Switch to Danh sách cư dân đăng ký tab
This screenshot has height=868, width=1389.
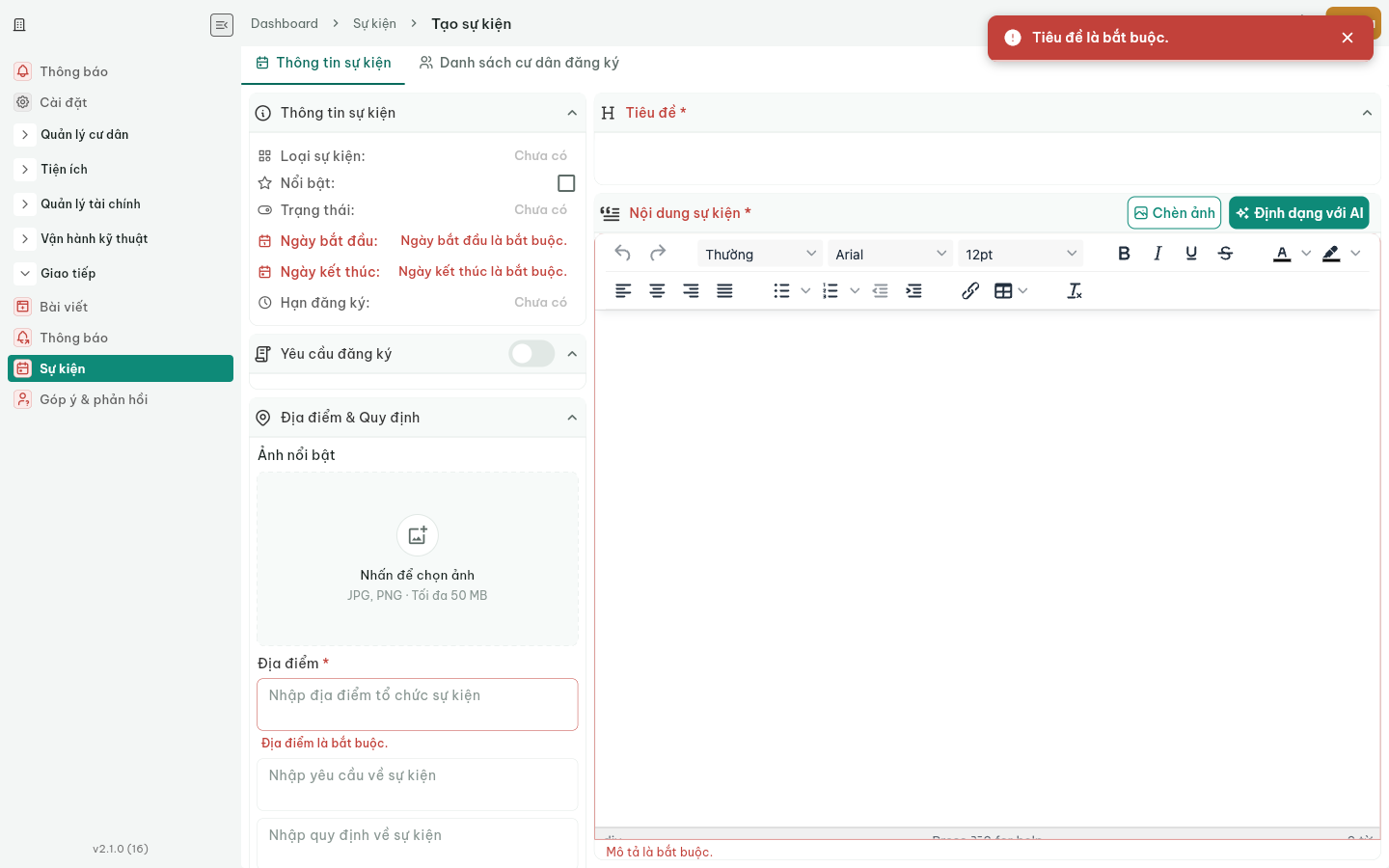click(x=519, y=63)
